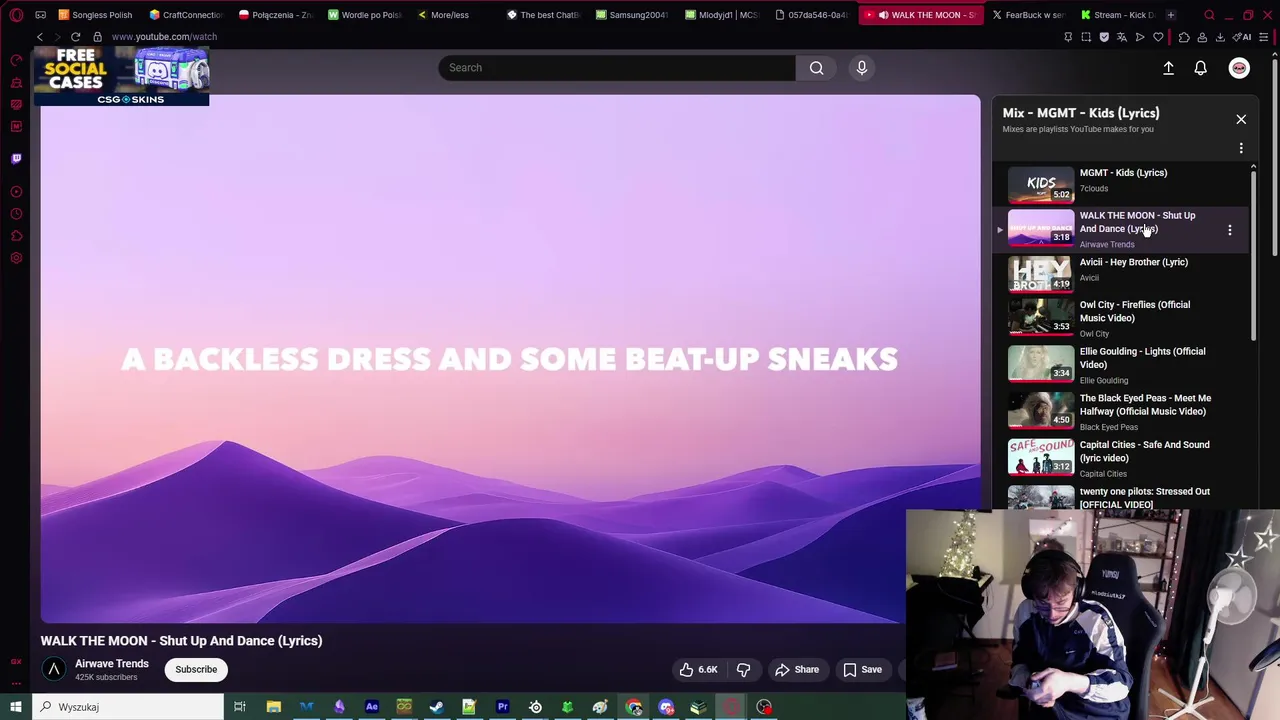This screenshot has height=720, width=1280.
Task: Close the Mix playlist panel
Action: click(1241, 119)
